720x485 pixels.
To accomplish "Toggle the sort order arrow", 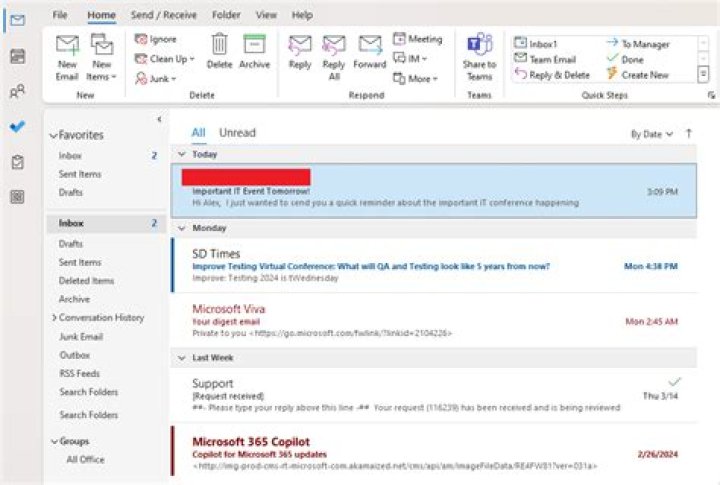I will pyautogui.click(x=689, y=133).
